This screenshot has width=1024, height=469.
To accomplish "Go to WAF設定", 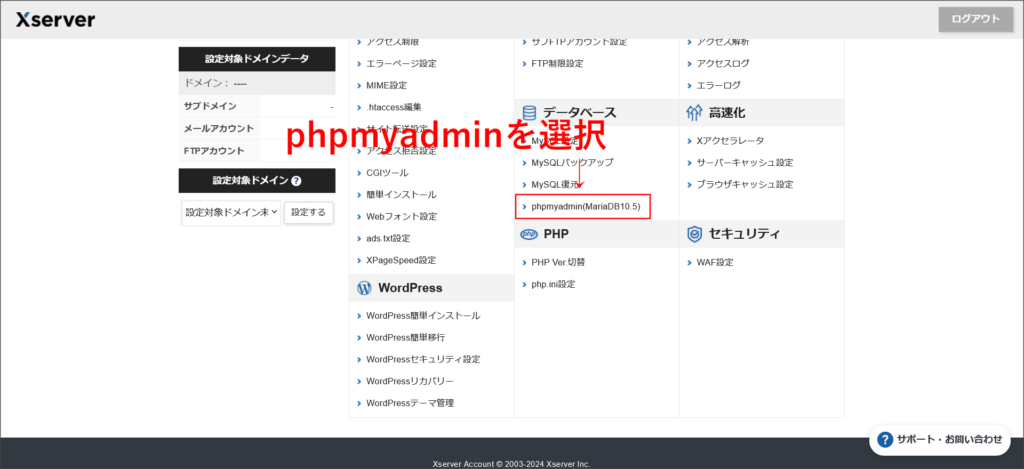I will [x=714, y=262].
